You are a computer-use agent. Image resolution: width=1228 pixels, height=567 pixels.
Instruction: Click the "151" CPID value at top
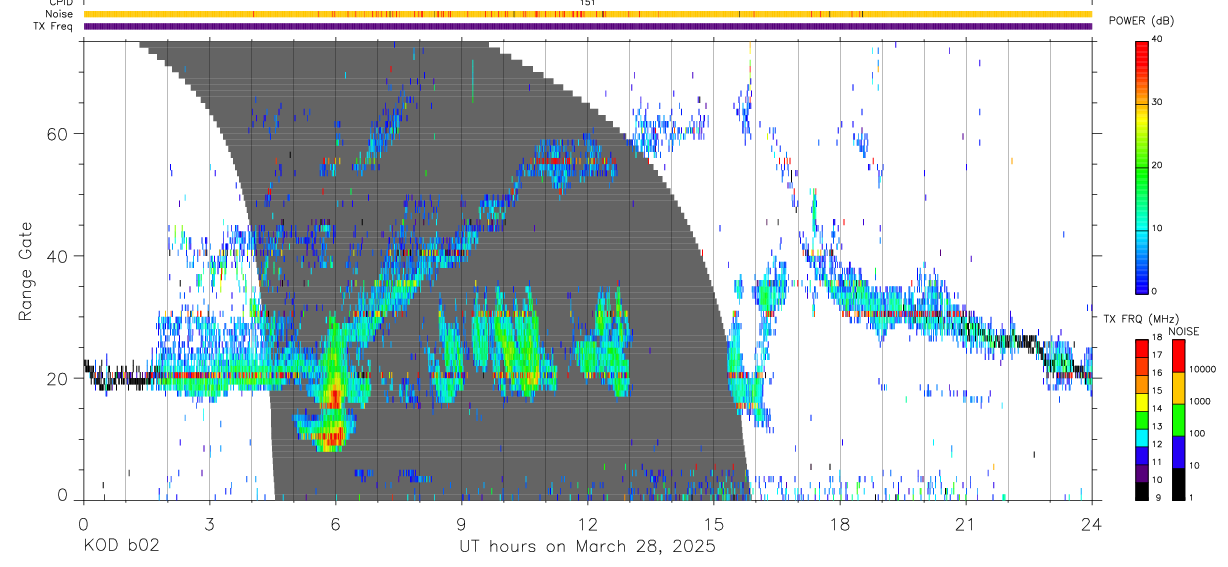coord(588,4)
